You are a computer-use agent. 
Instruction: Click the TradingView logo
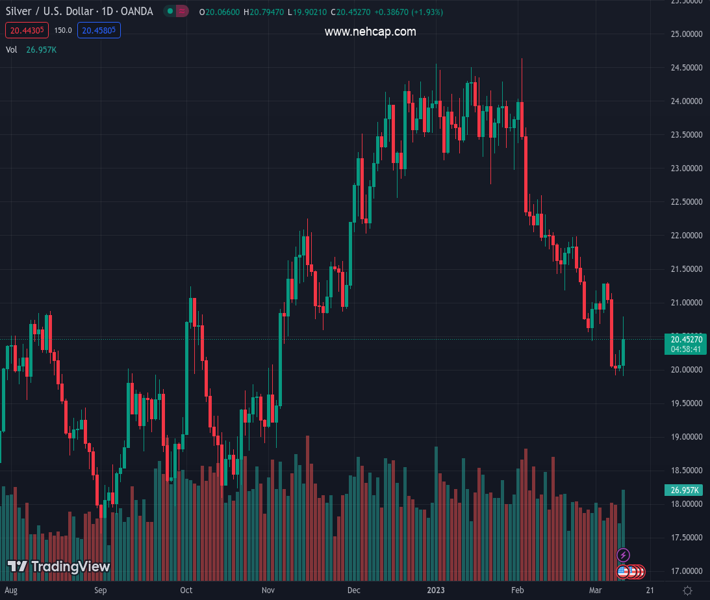pyautogui.click(x=58, y=567)
